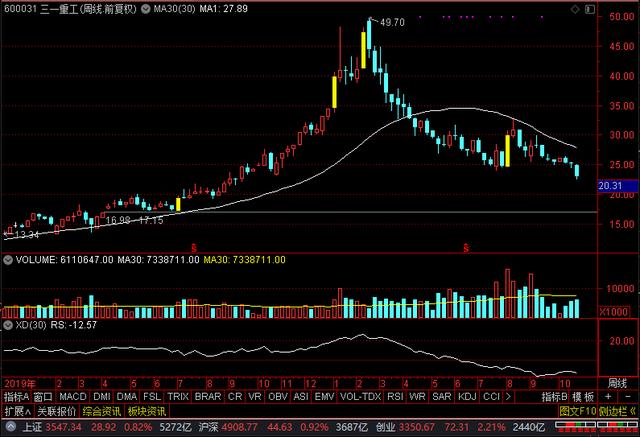The height and width of the screenshot is (437, 640).
Task: Switch to the FSL indicator tab
Action: [152, 397]
